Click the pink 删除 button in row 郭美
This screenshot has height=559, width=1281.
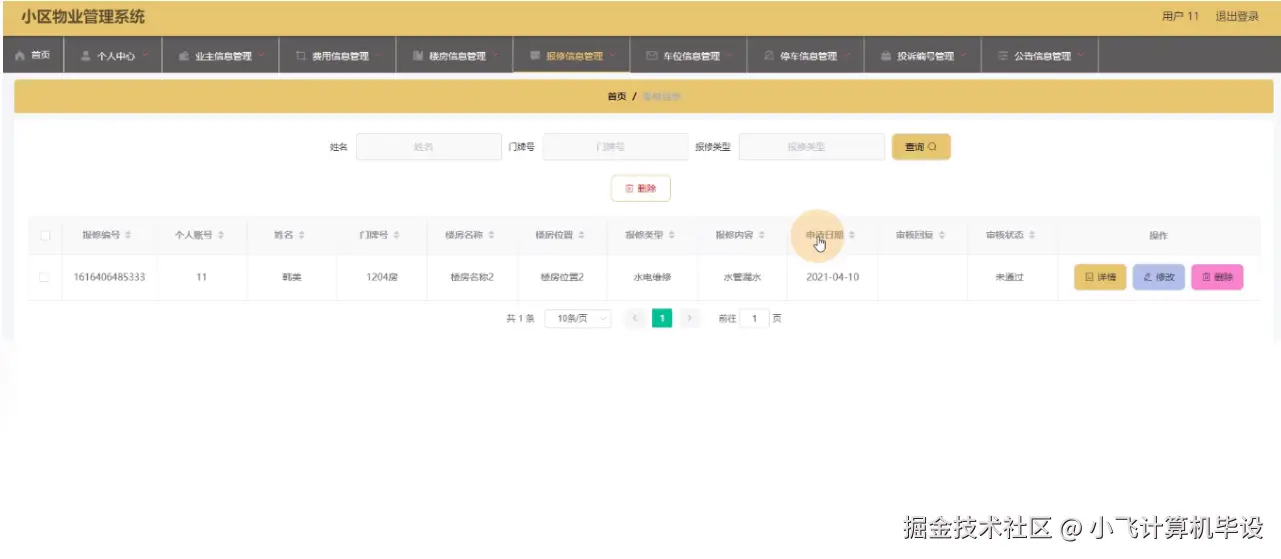1218,277
